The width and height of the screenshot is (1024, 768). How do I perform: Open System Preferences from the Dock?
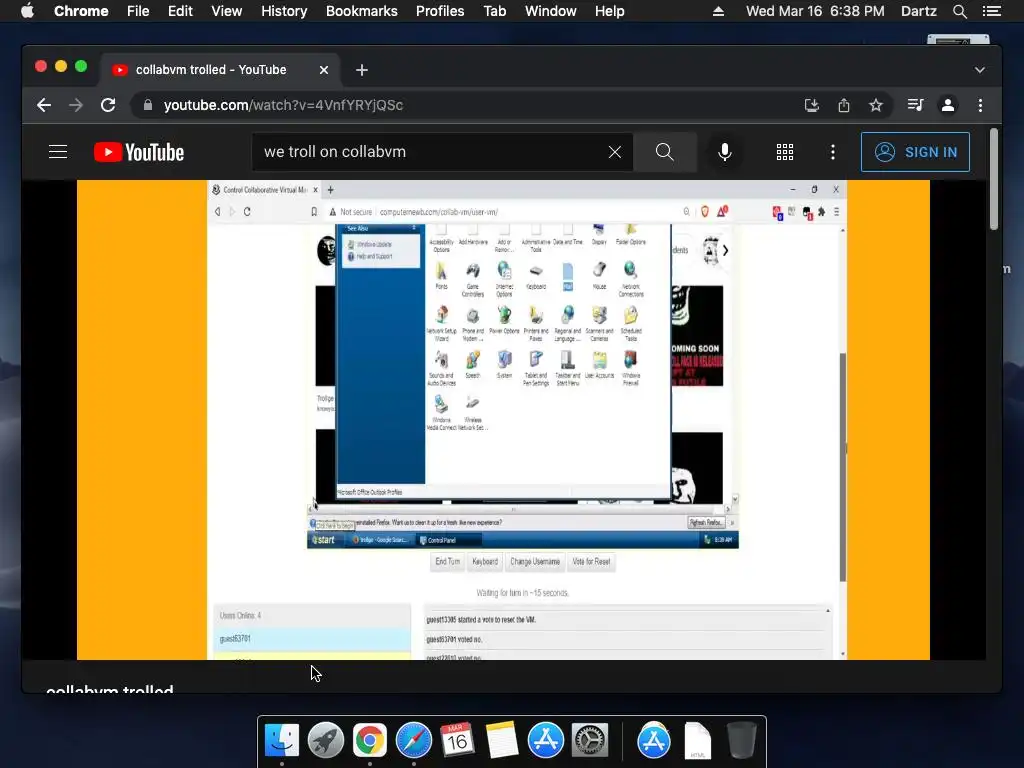(x=590, y=741)
